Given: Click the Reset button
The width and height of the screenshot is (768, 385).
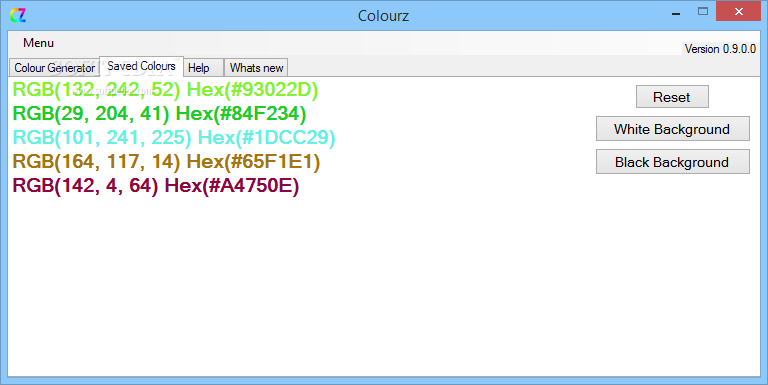Looking at the screenshot, I should tap(672, 97).
